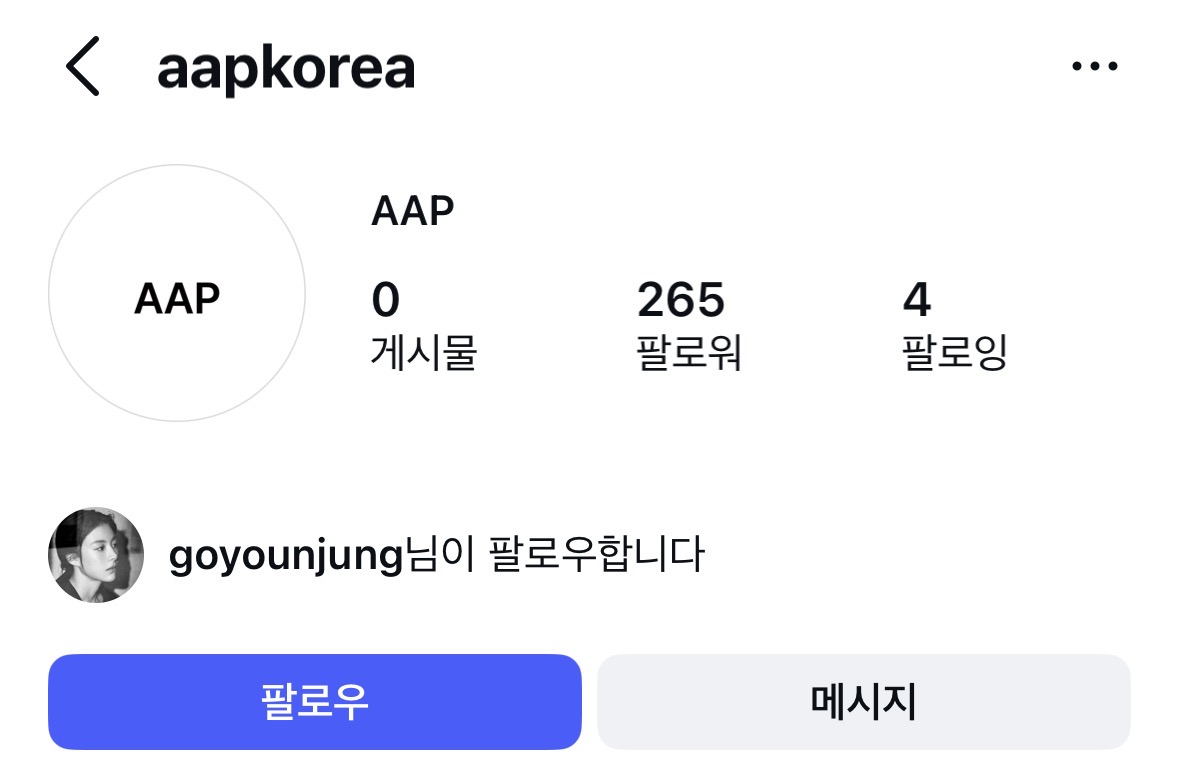Select the 게시물 label
This screenshot has height=765, width=1179.
(423, 352)
